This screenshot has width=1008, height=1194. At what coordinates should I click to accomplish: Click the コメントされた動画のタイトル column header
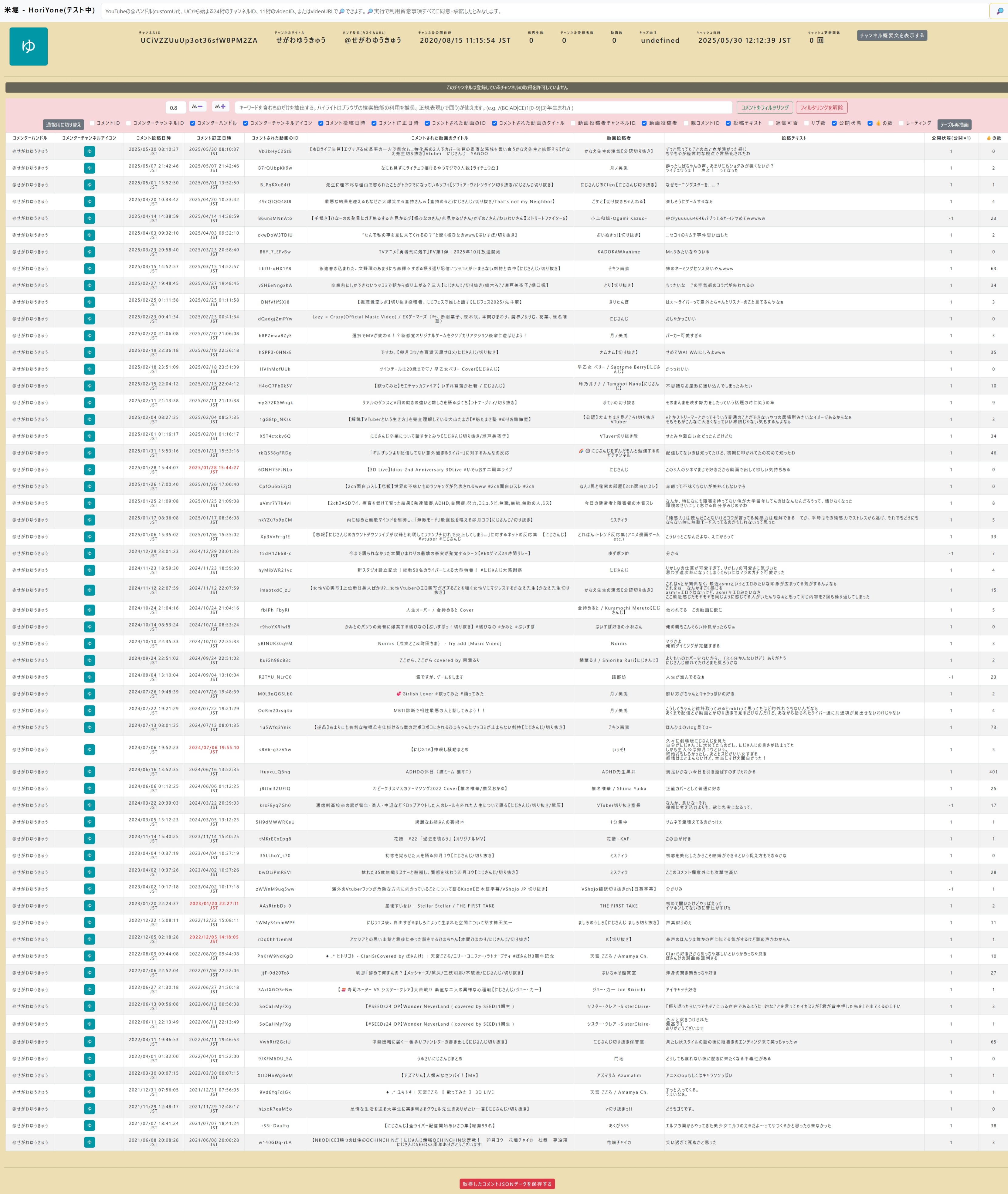click(440, 138)
